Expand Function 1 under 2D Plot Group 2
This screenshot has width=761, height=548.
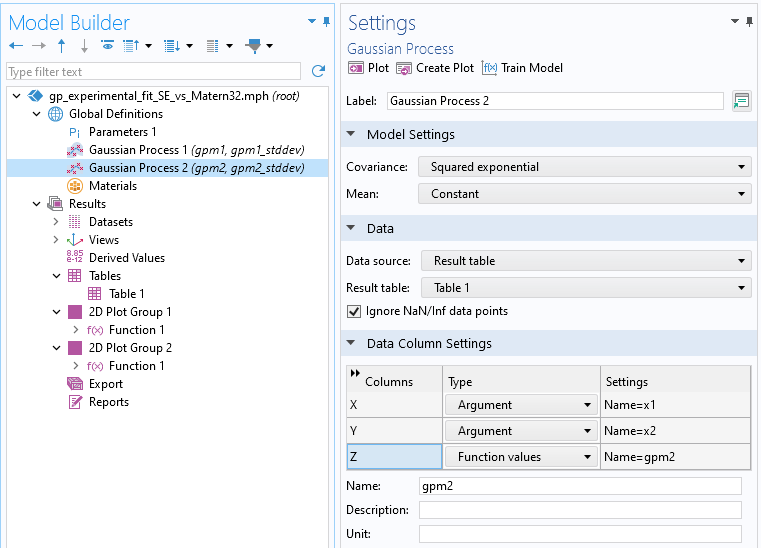tap(76, 366)
